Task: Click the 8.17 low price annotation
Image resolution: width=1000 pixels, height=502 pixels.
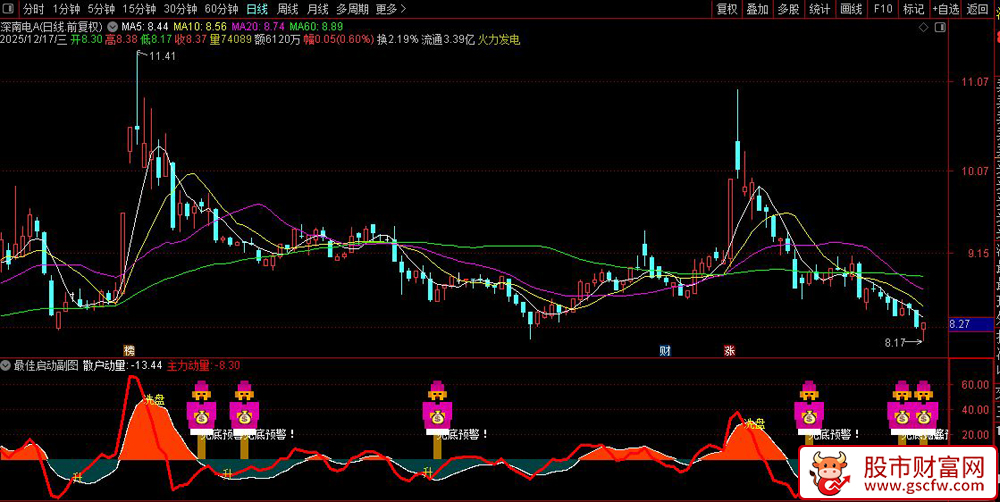Action: (894, 343)
